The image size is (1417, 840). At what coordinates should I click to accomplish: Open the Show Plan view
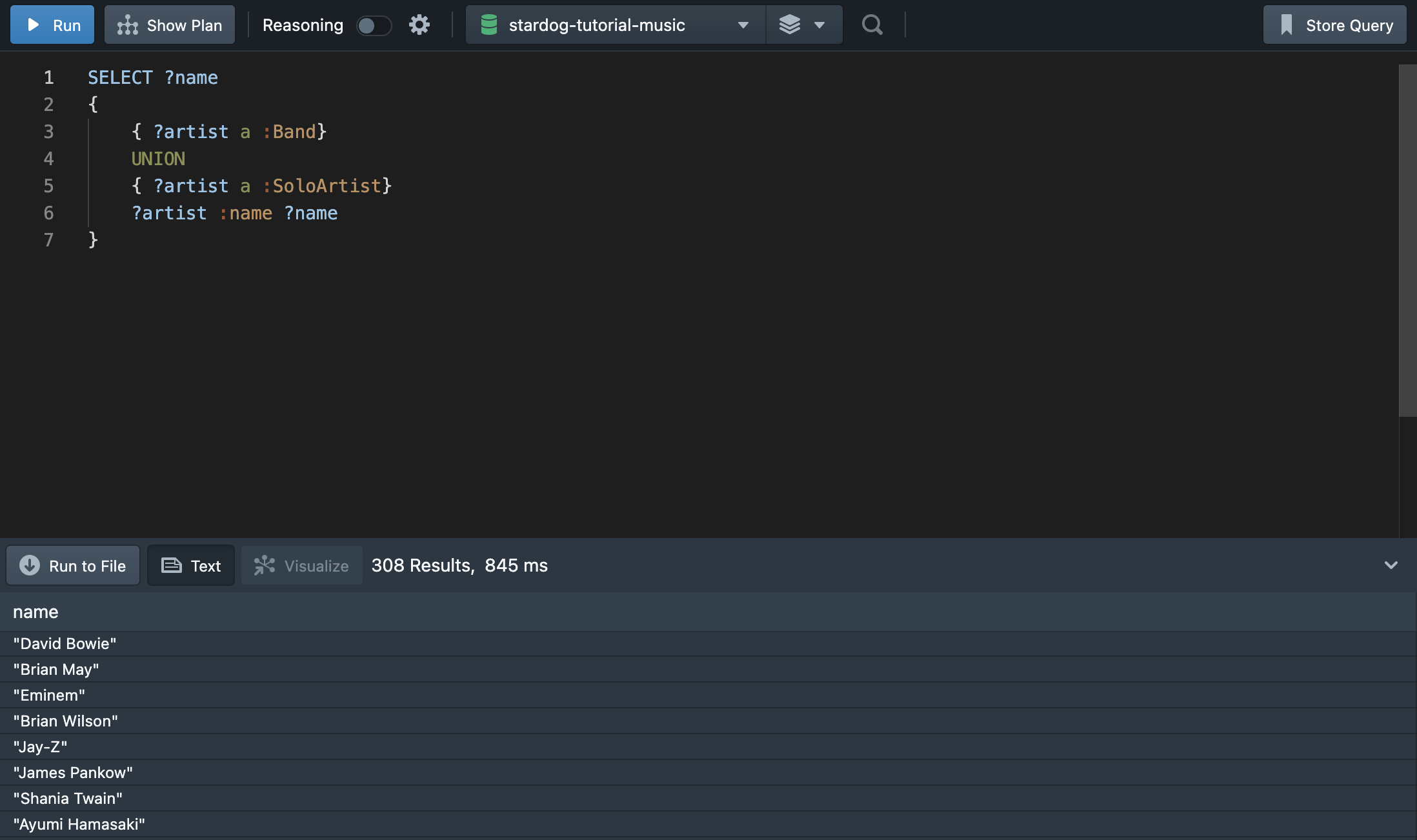coord(170,25)
